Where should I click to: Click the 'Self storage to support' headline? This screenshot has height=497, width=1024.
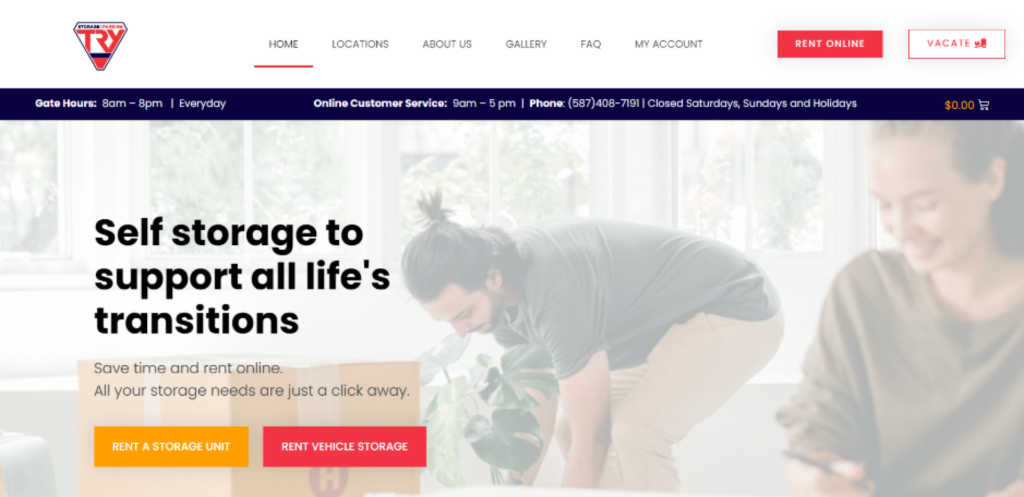coord(242,277)
